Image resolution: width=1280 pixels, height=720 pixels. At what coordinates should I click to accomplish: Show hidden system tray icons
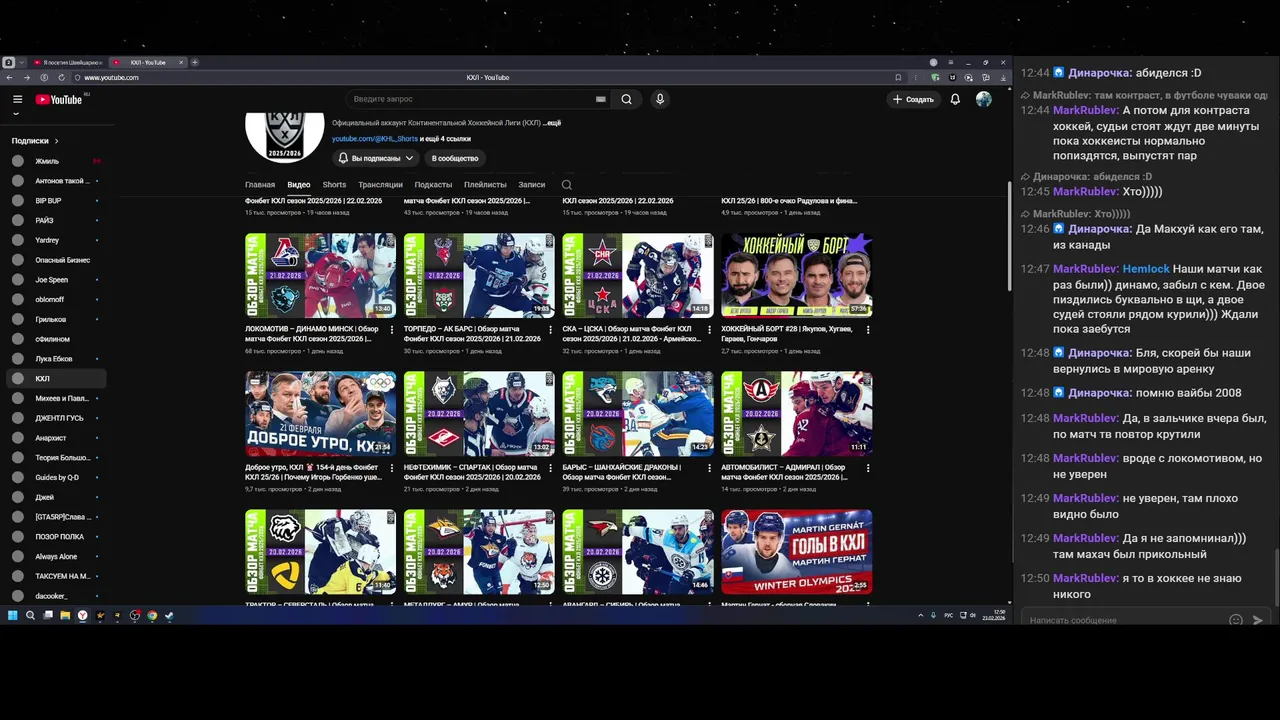click(x=920, y=616)
